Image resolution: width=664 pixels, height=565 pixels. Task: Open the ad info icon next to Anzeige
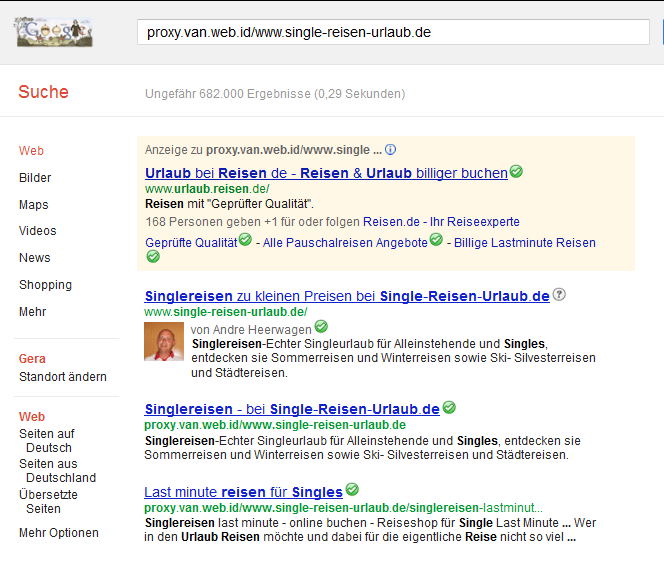point(390,150)
